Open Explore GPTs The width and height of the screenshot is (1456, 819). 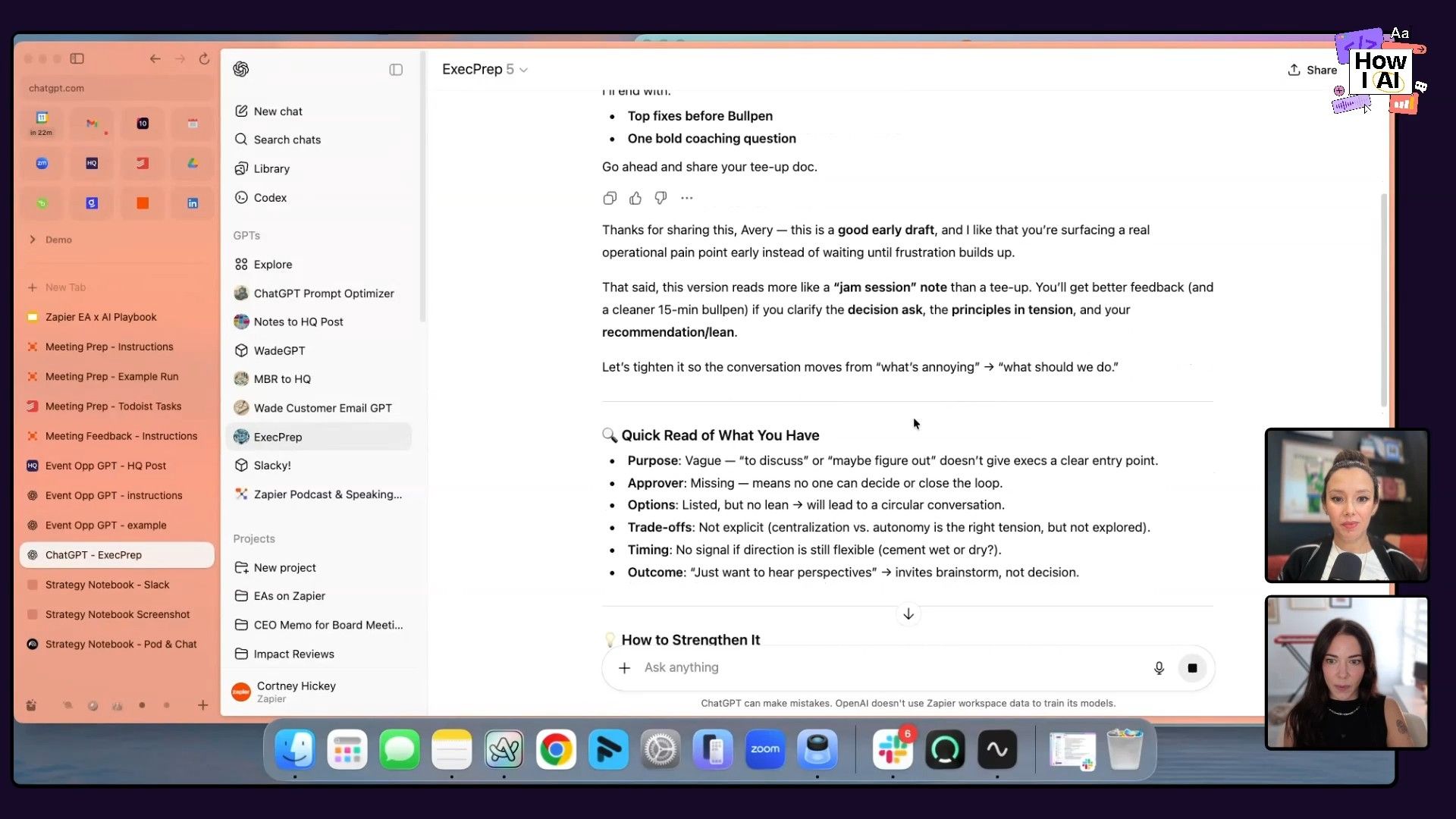click(x=318, y=265)
